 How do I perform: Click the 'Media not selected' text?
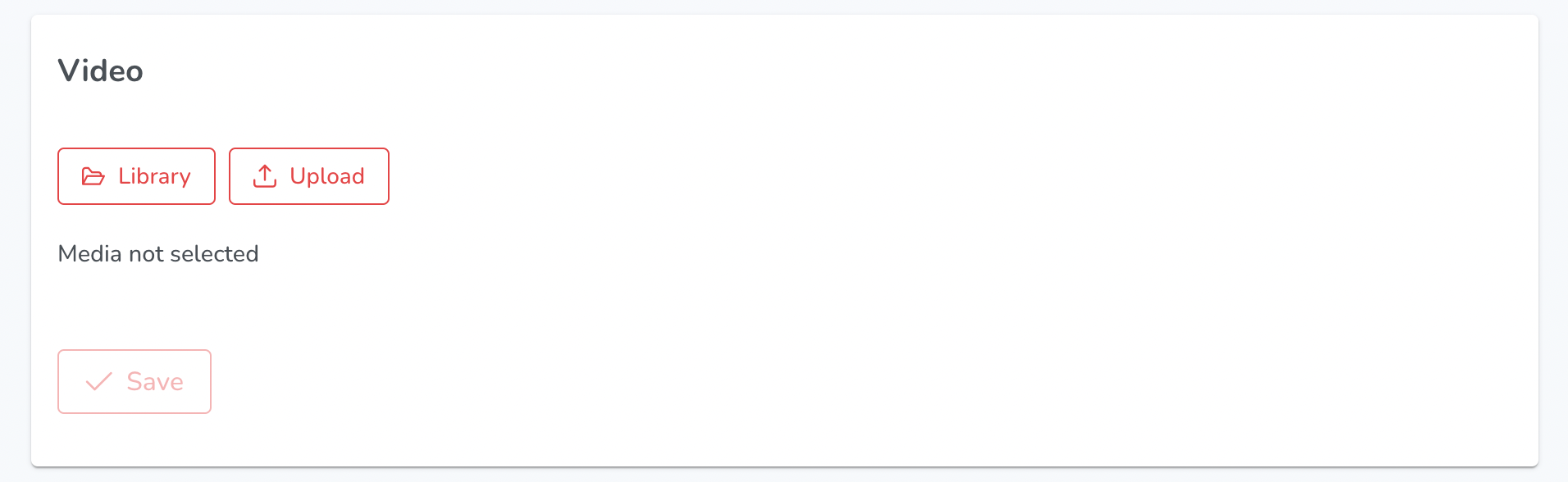coord(158,254)
